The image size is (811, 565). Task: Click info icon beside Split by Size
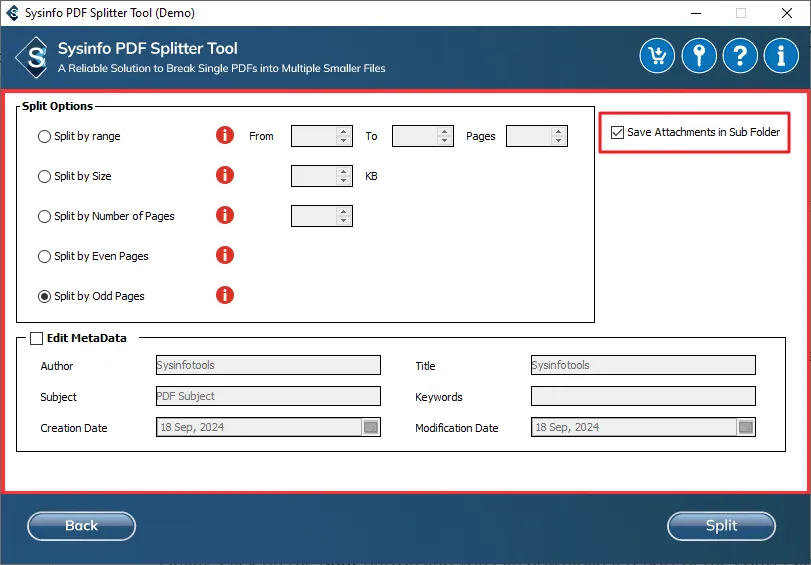coord(225,176)
